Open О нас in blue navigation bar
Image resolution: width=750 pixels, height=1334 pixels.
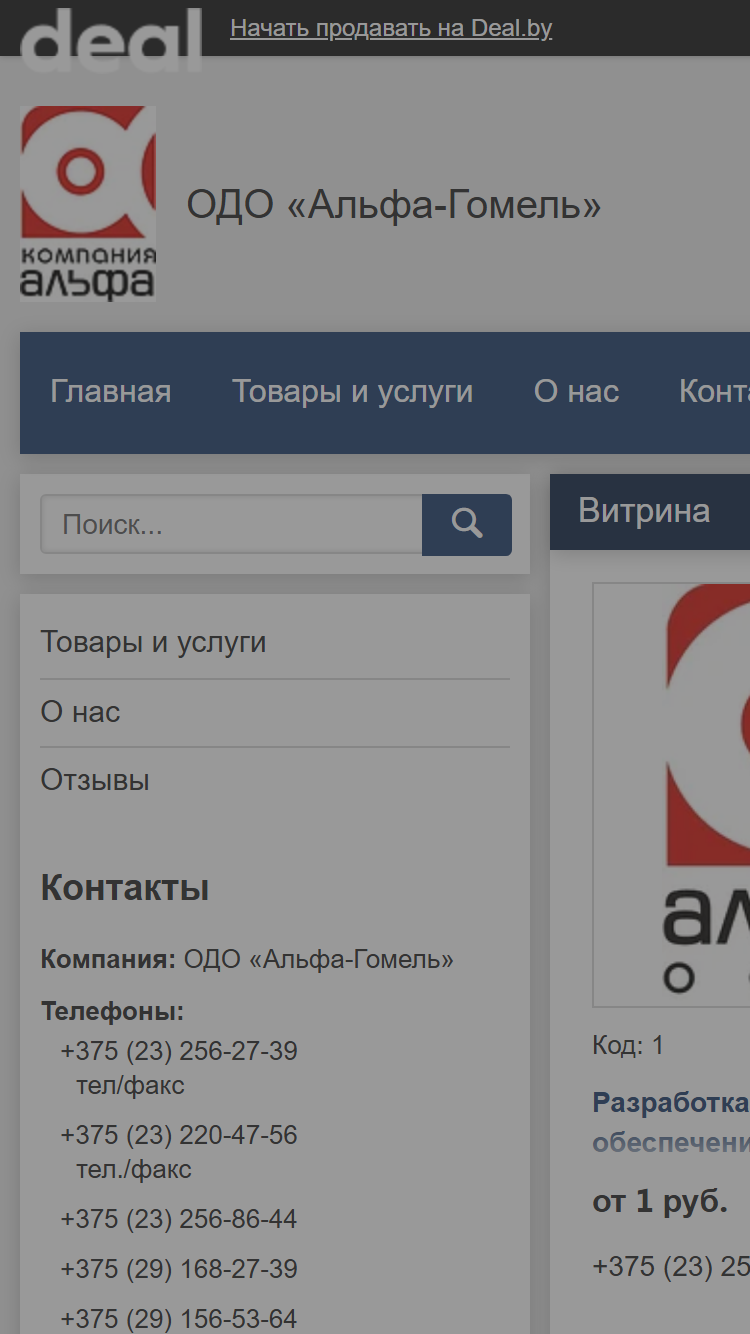(576, 391)
